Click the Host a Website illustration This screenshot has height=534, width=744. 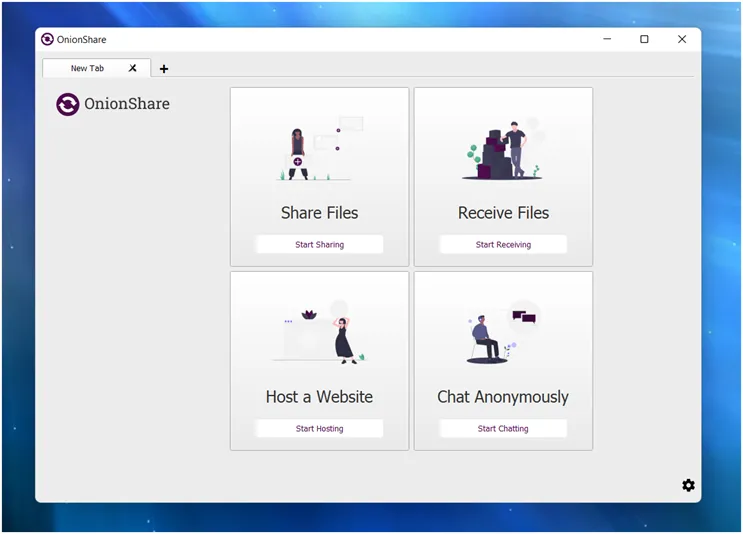(319, 332)
